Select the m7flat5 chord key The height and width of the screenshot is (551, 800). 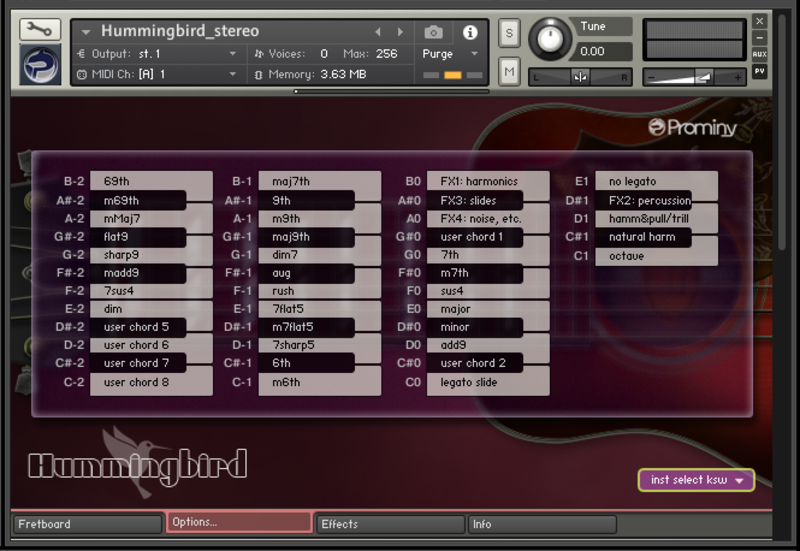tap(306, 327)
